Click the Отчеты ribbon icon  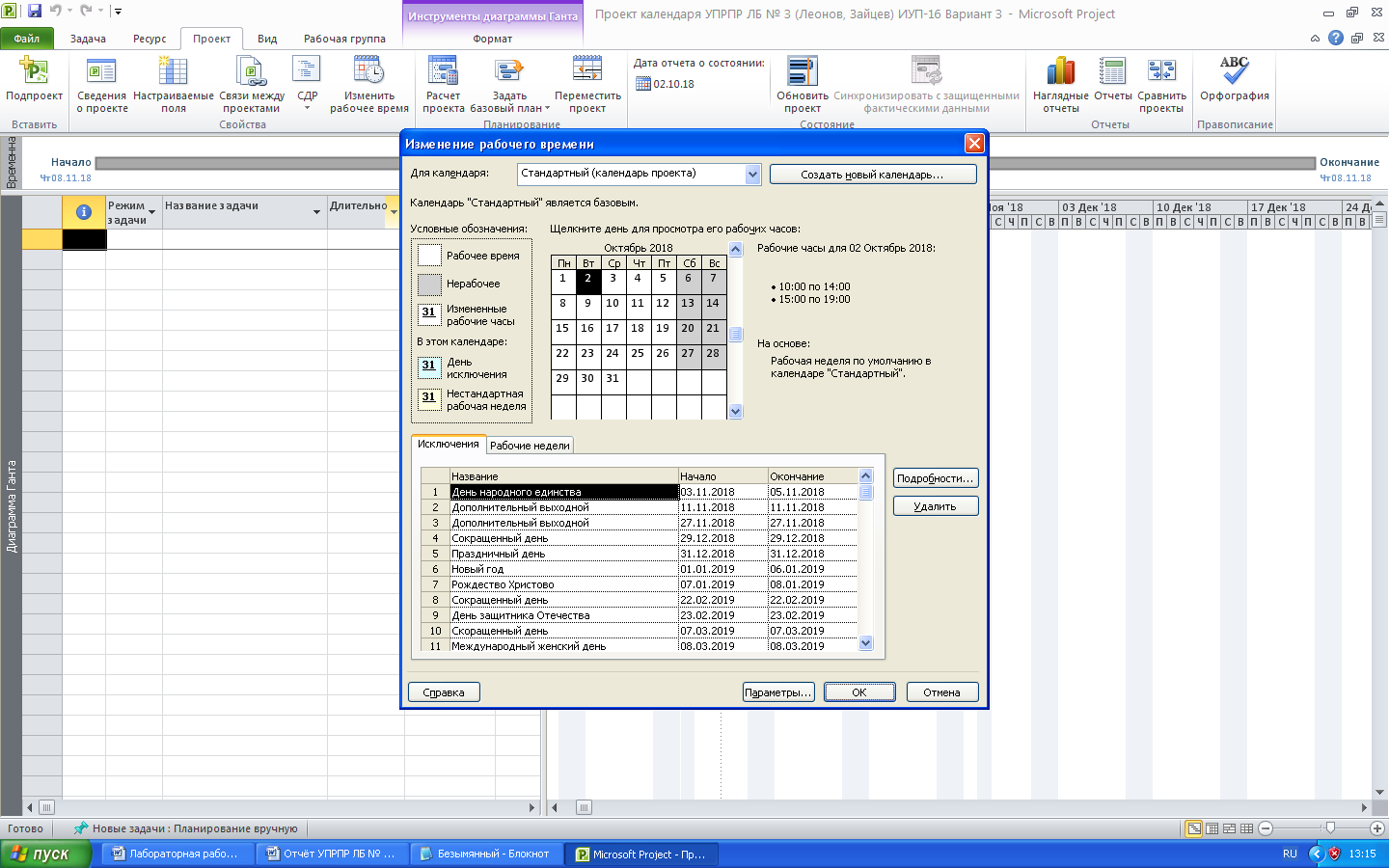[1112, 71]
